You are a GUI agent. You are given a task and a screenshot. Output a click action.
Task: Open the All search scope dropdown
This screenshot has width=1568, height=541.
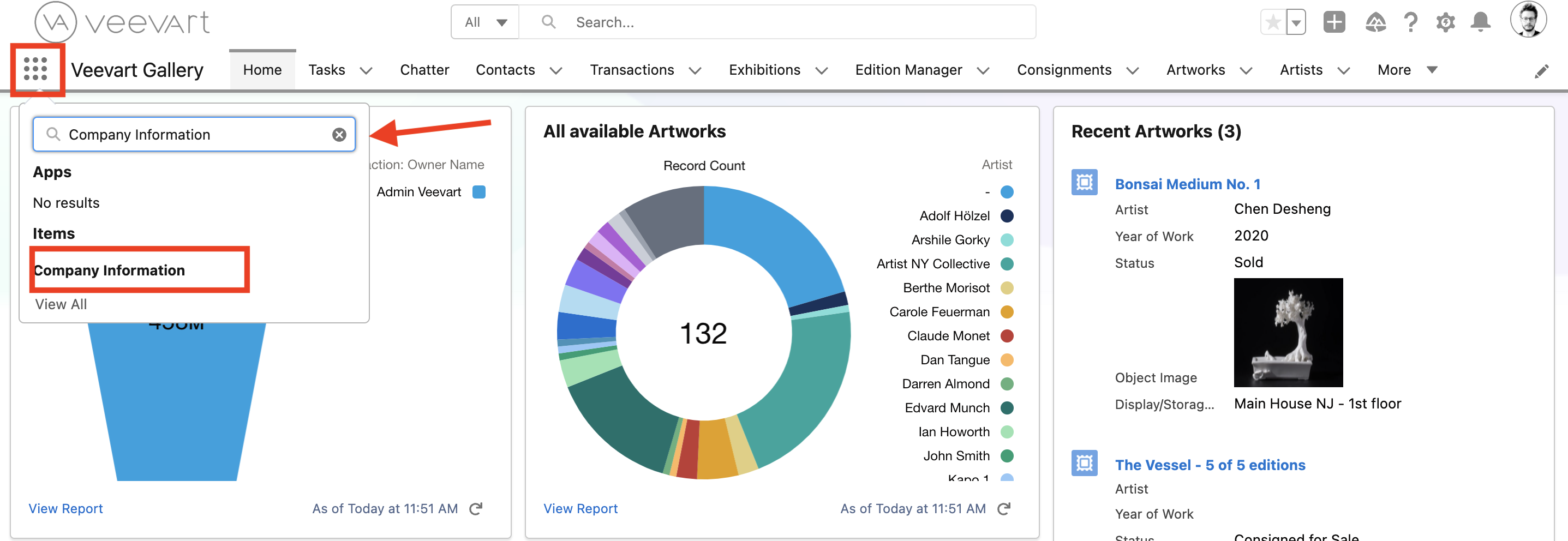pyautogui.click(x=485, y=22)
